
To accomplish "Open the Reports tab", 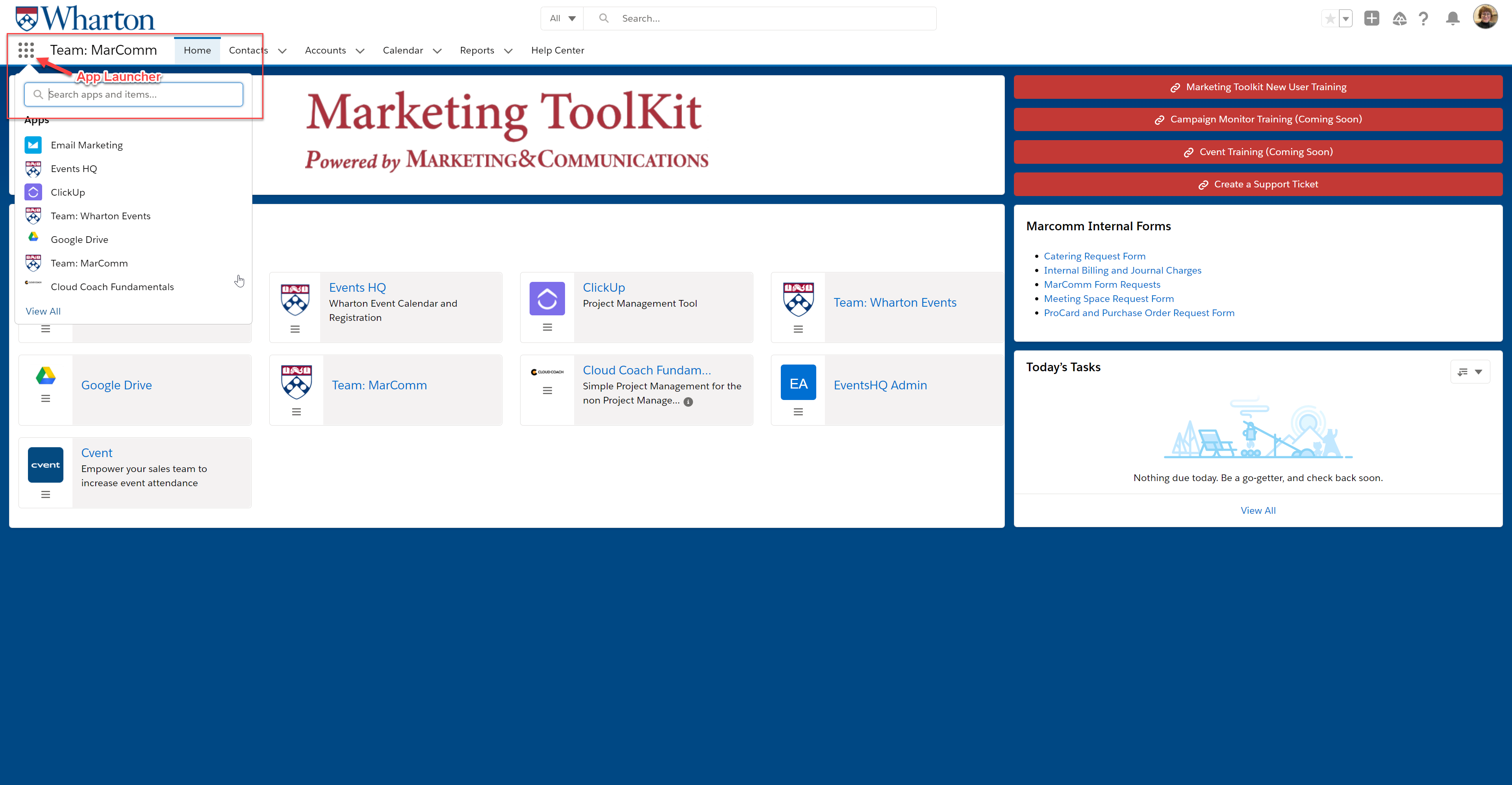I will click(476, 50).
